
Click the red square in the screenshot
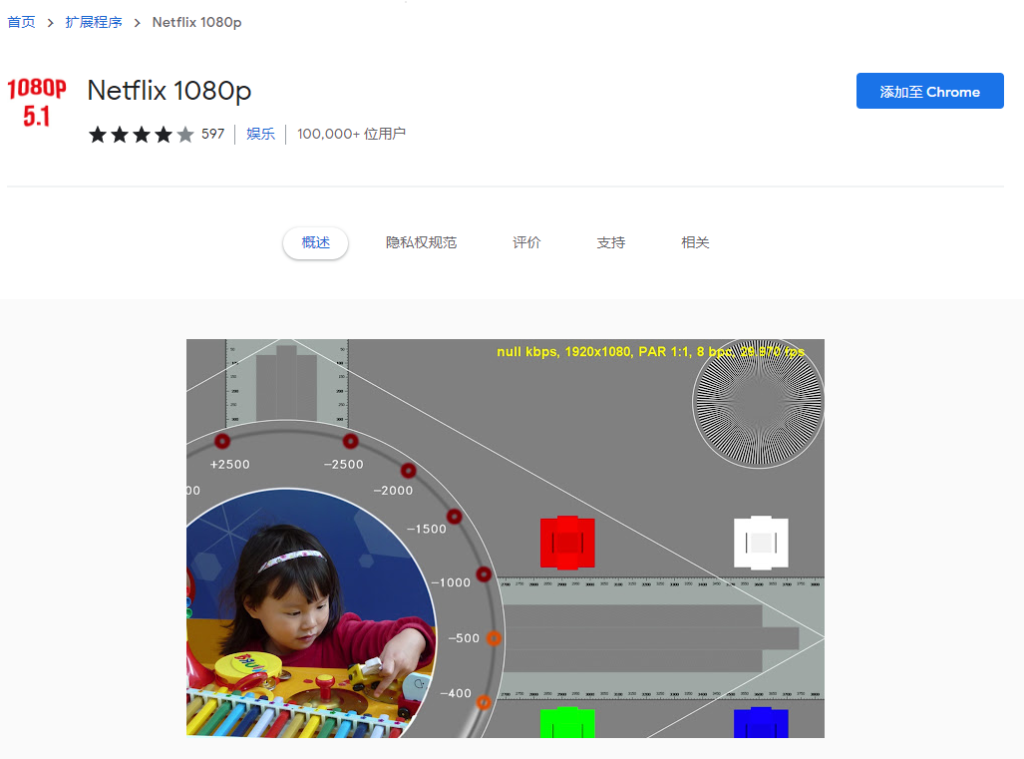[568, 543]
